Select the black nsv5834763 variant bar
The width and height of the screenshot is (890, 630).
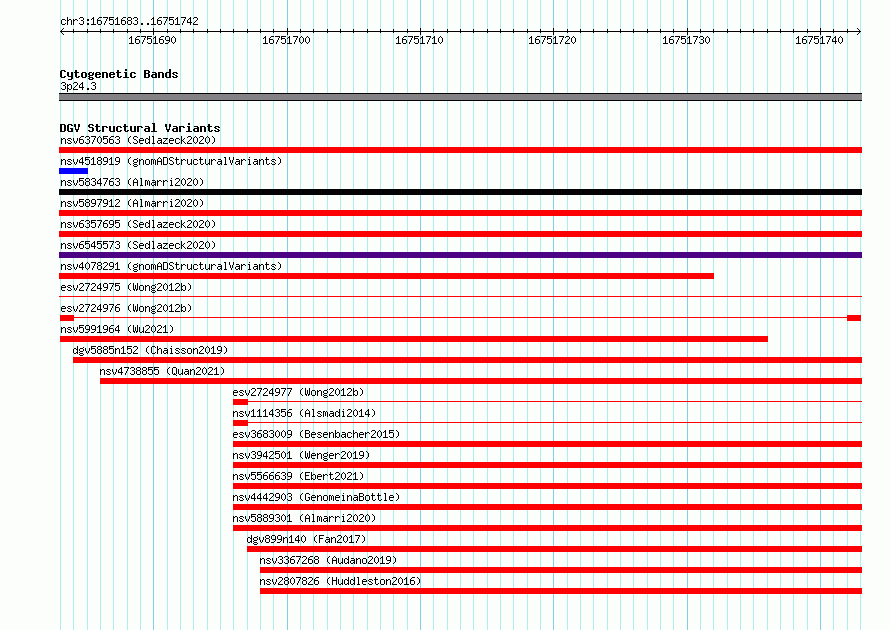click(460, 192)
